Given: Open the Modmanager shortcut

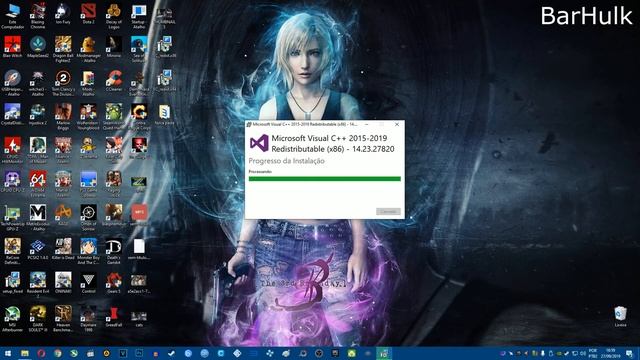Looking at the screenshot, I should click(88, 49).
